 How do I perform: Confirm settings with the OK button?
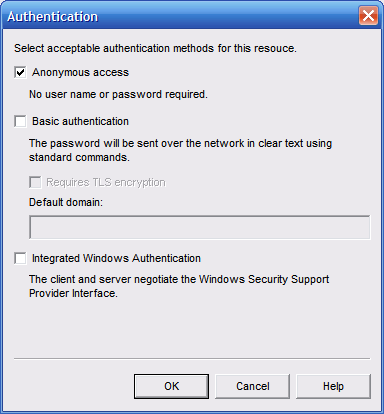click(171, 386)
